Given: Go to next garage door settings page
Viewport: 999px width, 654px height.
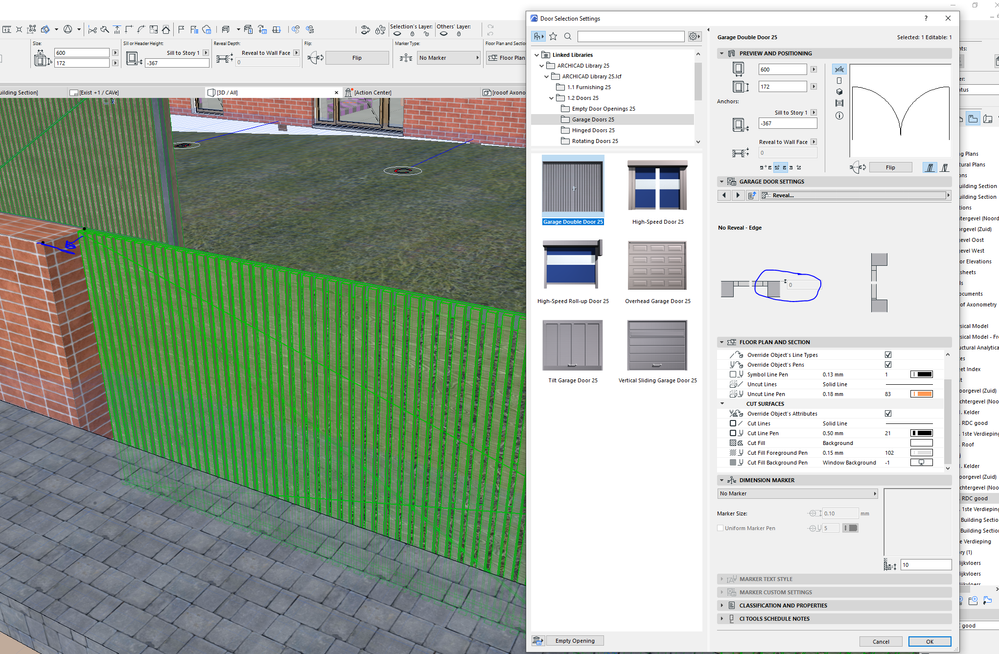Looking at the screenshot, I should (738, 195).
